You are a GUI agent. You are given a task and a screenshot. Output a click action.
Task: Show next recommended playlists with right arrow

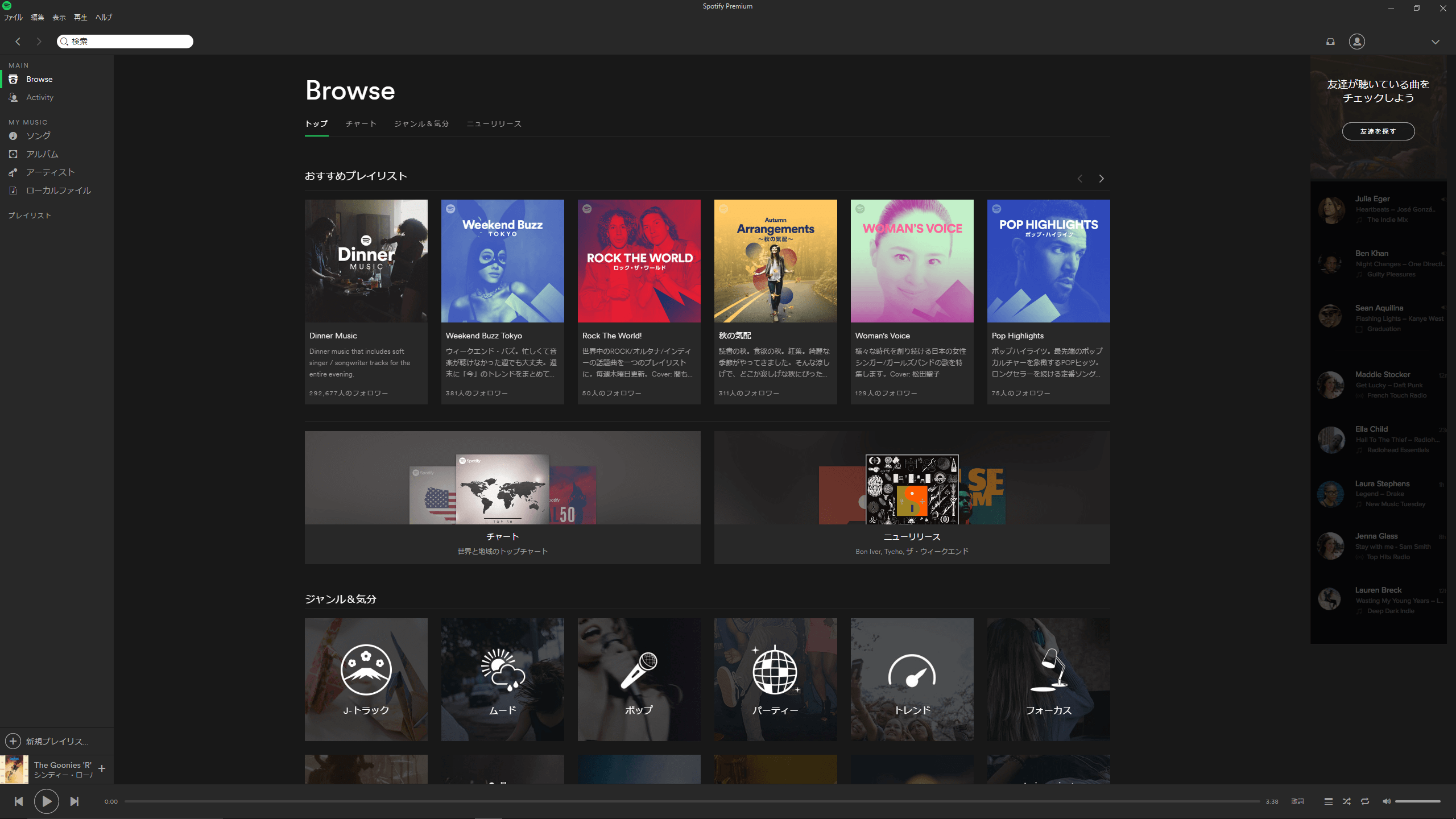(1102, 179)
